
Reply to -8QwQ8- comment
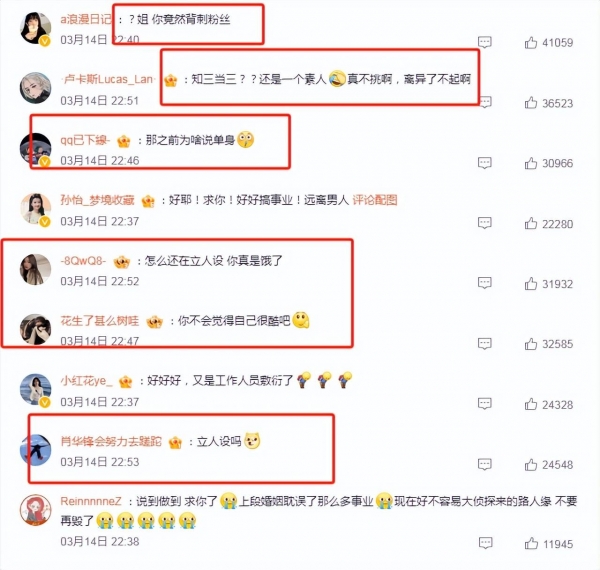(x=485, y=283)
